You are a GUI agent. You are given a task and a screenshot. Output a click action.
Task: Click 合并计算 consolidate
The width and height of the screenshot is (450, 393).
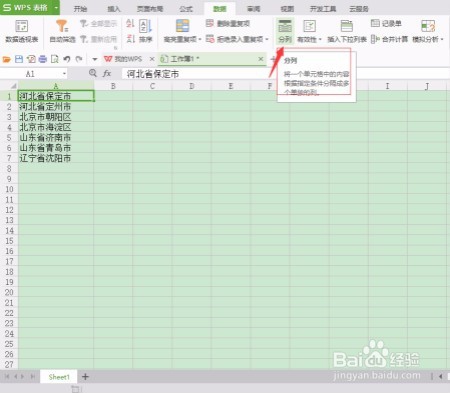coord(389,39)
